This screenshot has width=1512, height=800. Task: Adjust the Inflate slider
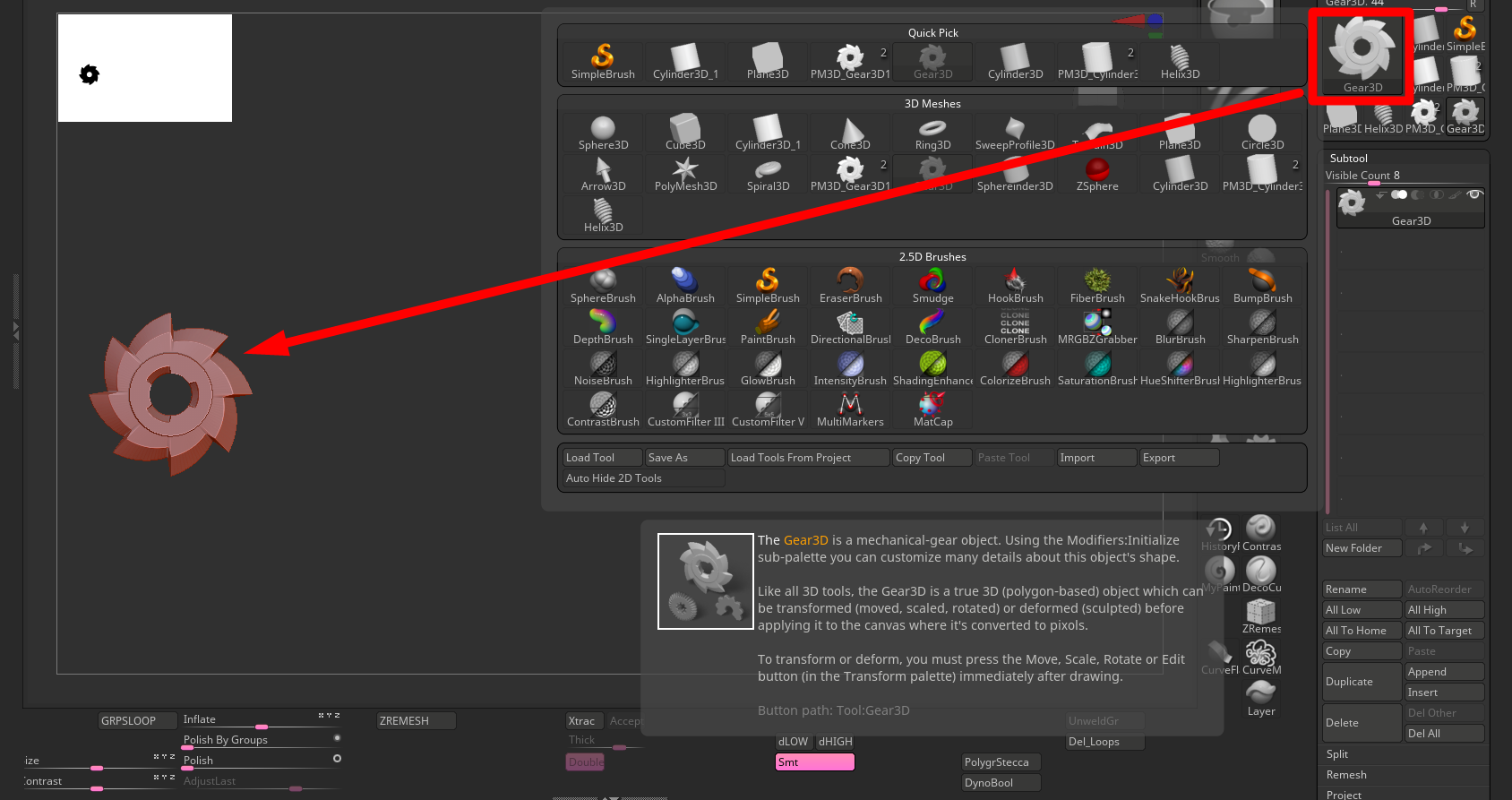(262, 721)
